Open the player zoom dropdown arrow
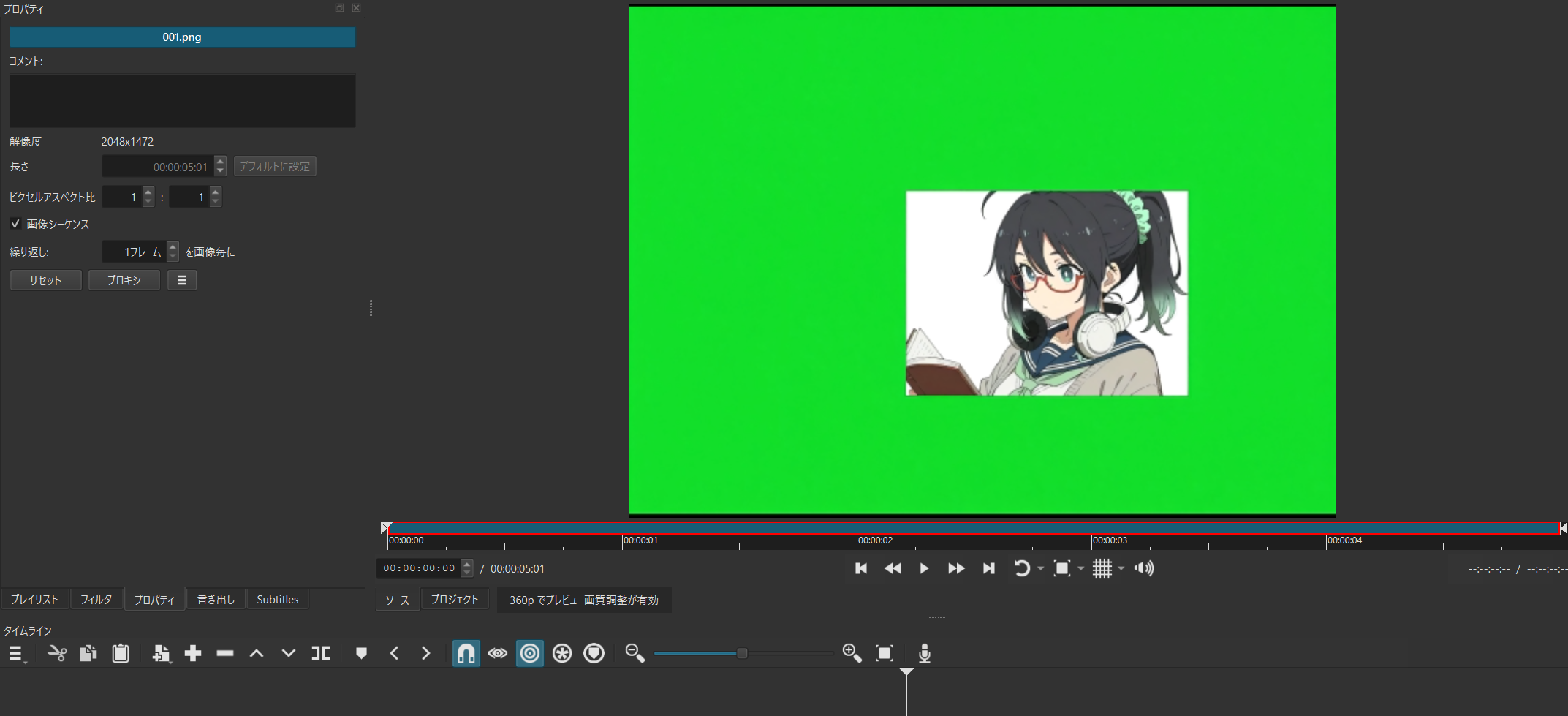 click(x=1081, y=569)
